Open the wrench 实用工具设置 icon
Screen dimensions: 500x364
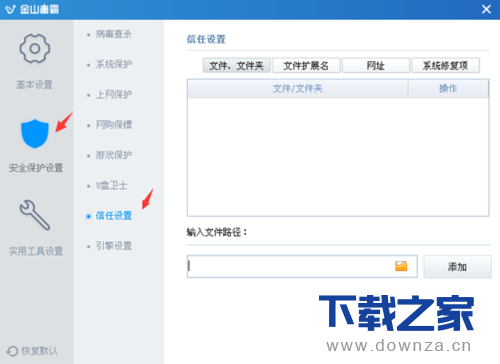tap(35, 215)
